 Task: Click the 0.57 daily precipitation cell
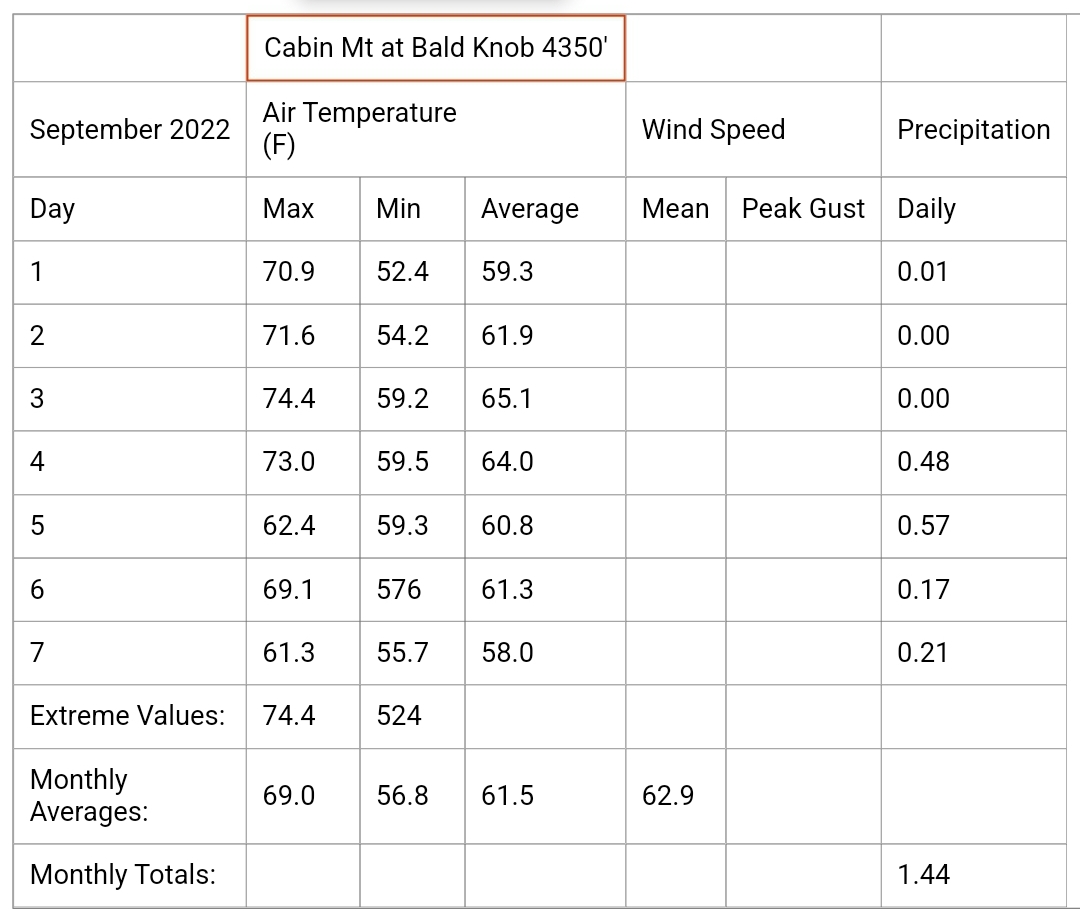point(973,526)
